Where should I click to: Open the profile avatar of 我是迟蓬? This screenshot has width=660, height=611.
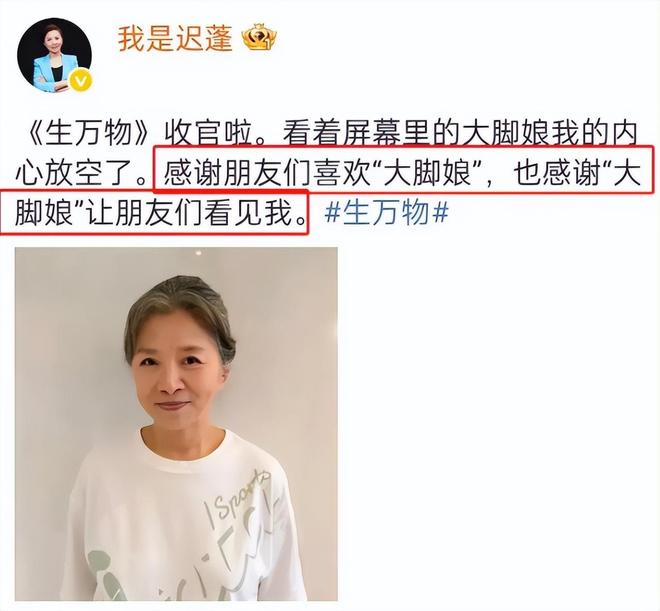(54, 56)
